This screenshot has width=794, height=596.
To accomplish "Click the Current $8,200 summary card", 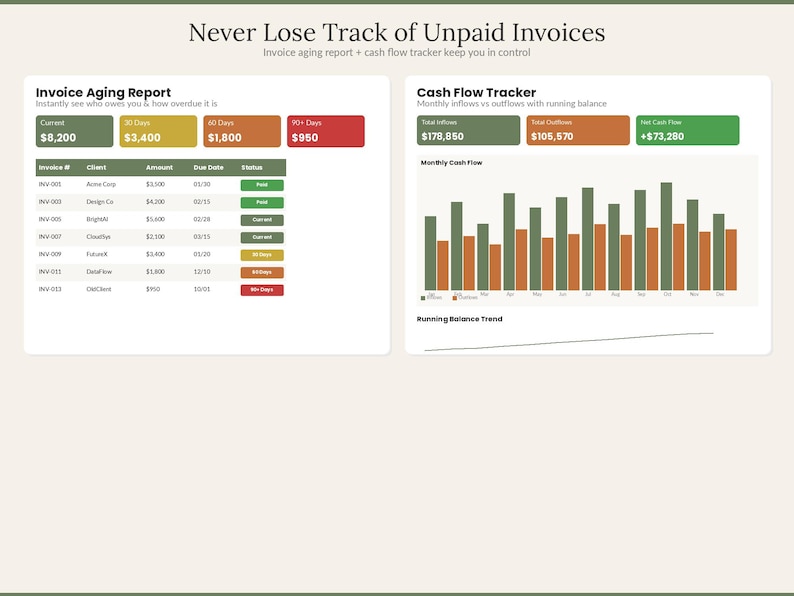I will pyautogui.click(x=74, y=131).
